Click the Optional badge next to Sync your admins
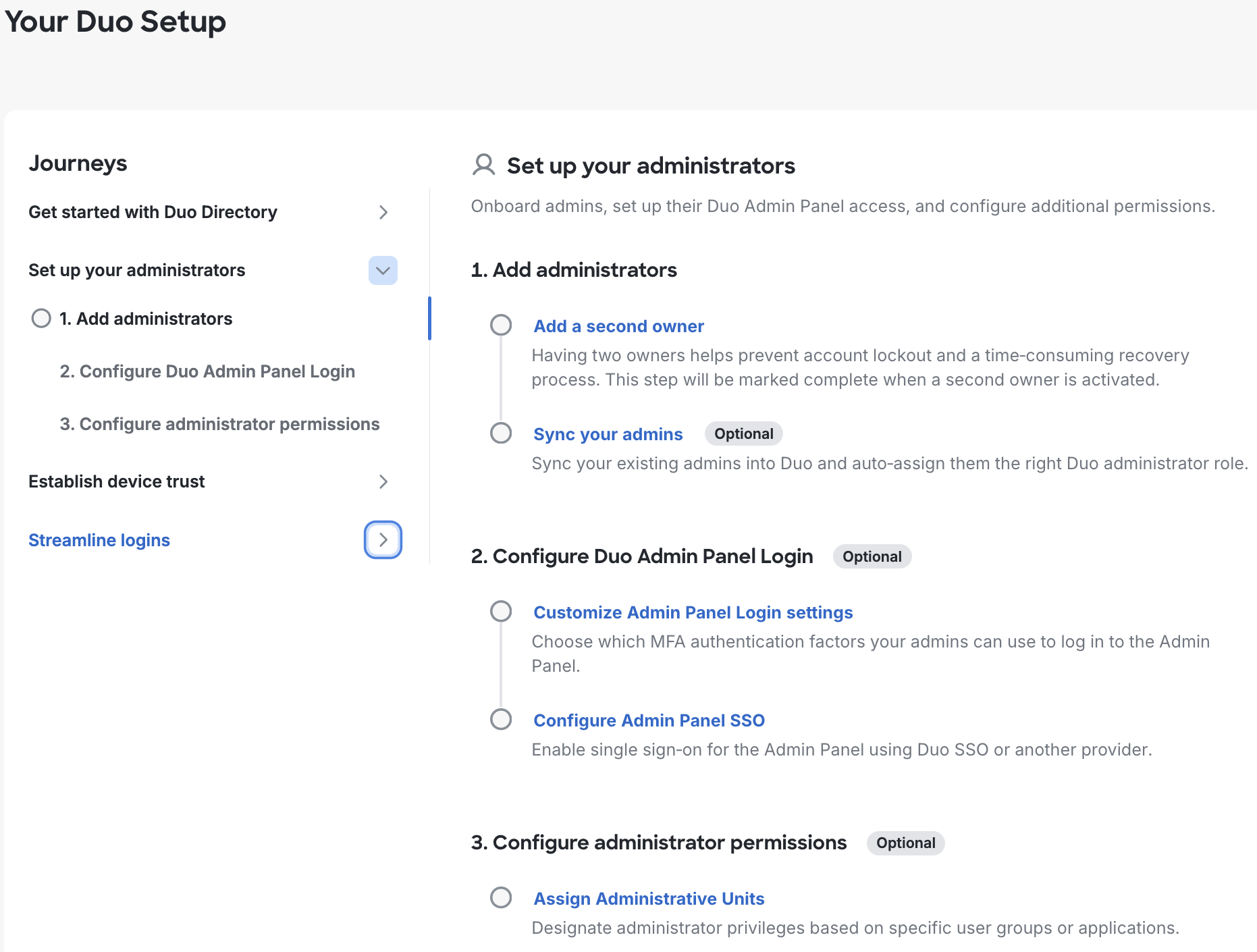This screenshot has width=1257, height=952. (743, 433)
